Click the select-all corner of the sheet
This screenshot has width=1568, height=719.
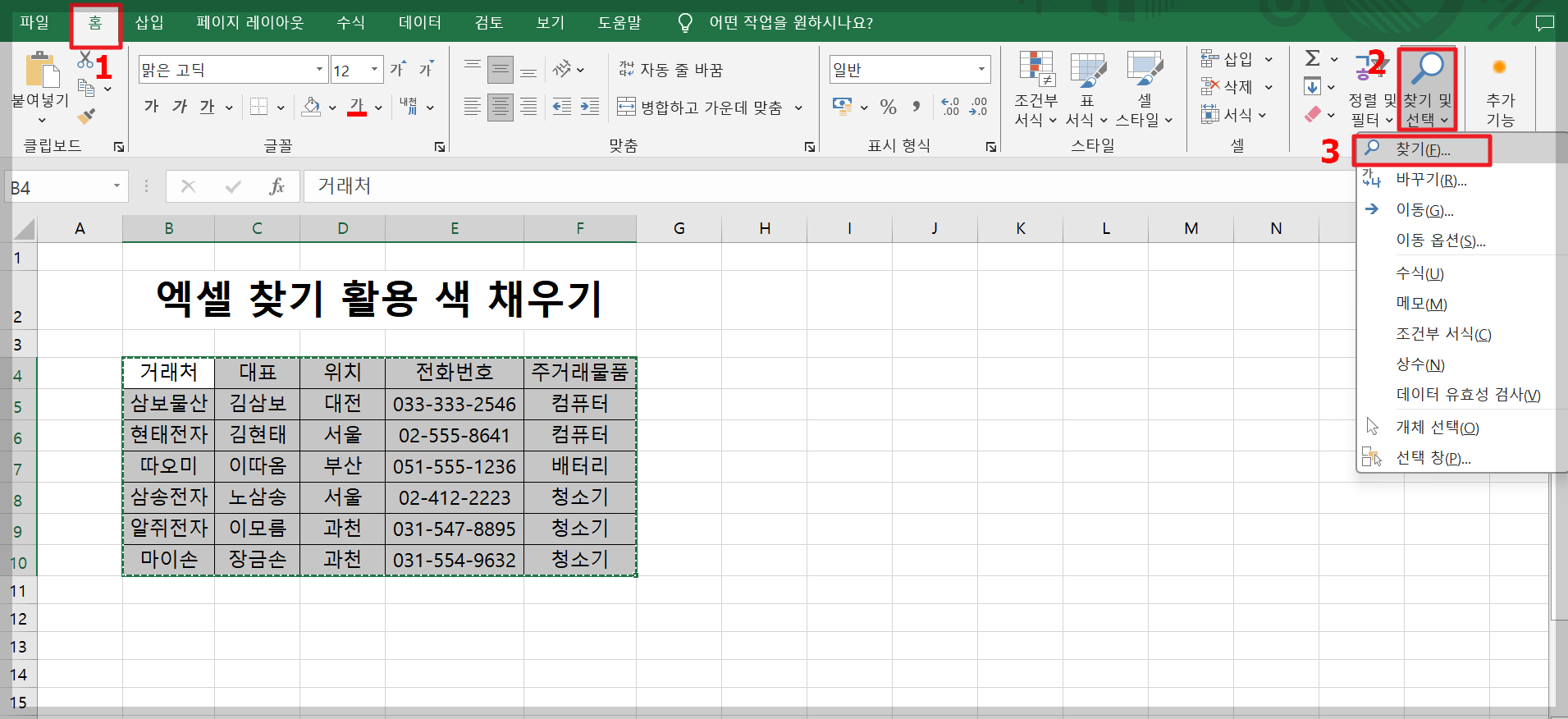(25, 228)
